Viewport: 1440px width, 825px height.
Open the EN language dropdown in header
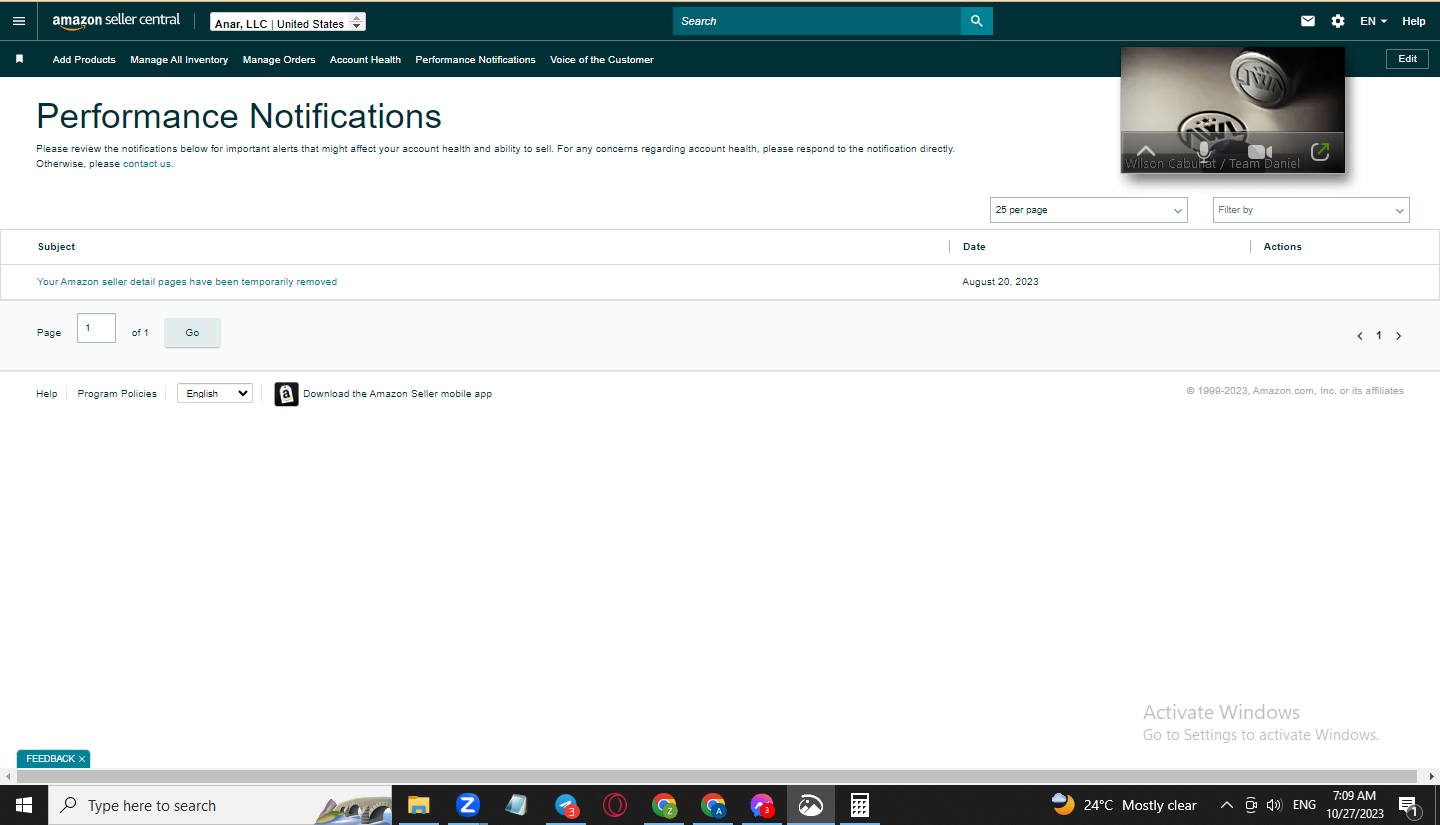point(1373,21)
